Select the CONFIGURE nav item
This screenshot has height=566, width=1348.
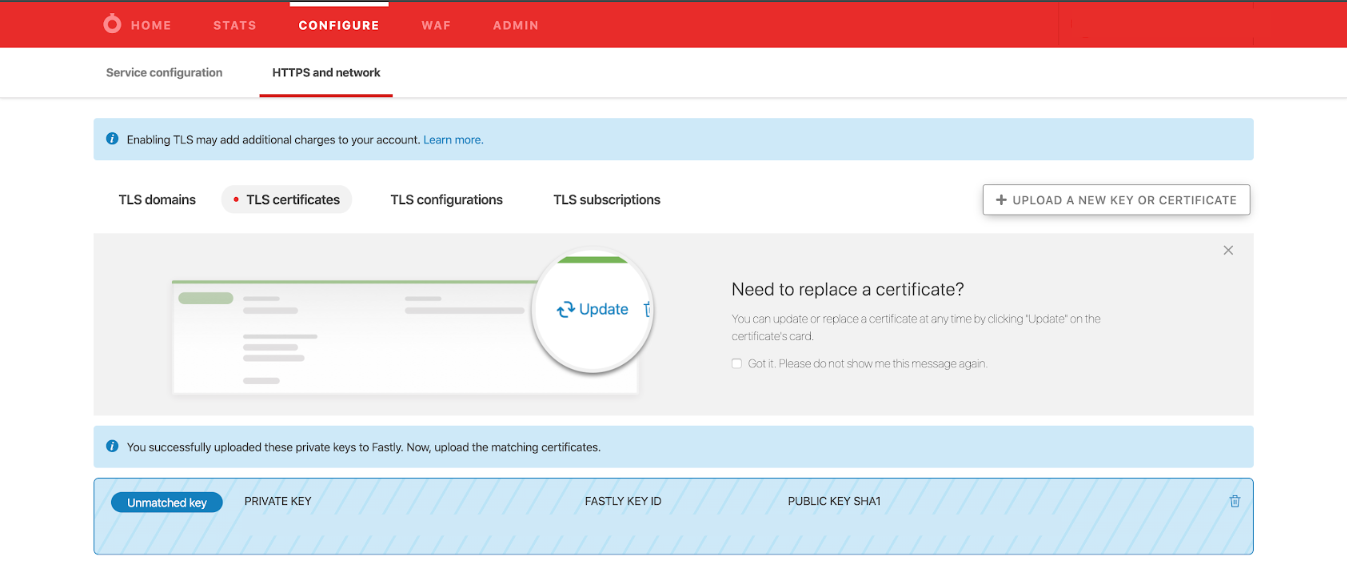(339, 25)
